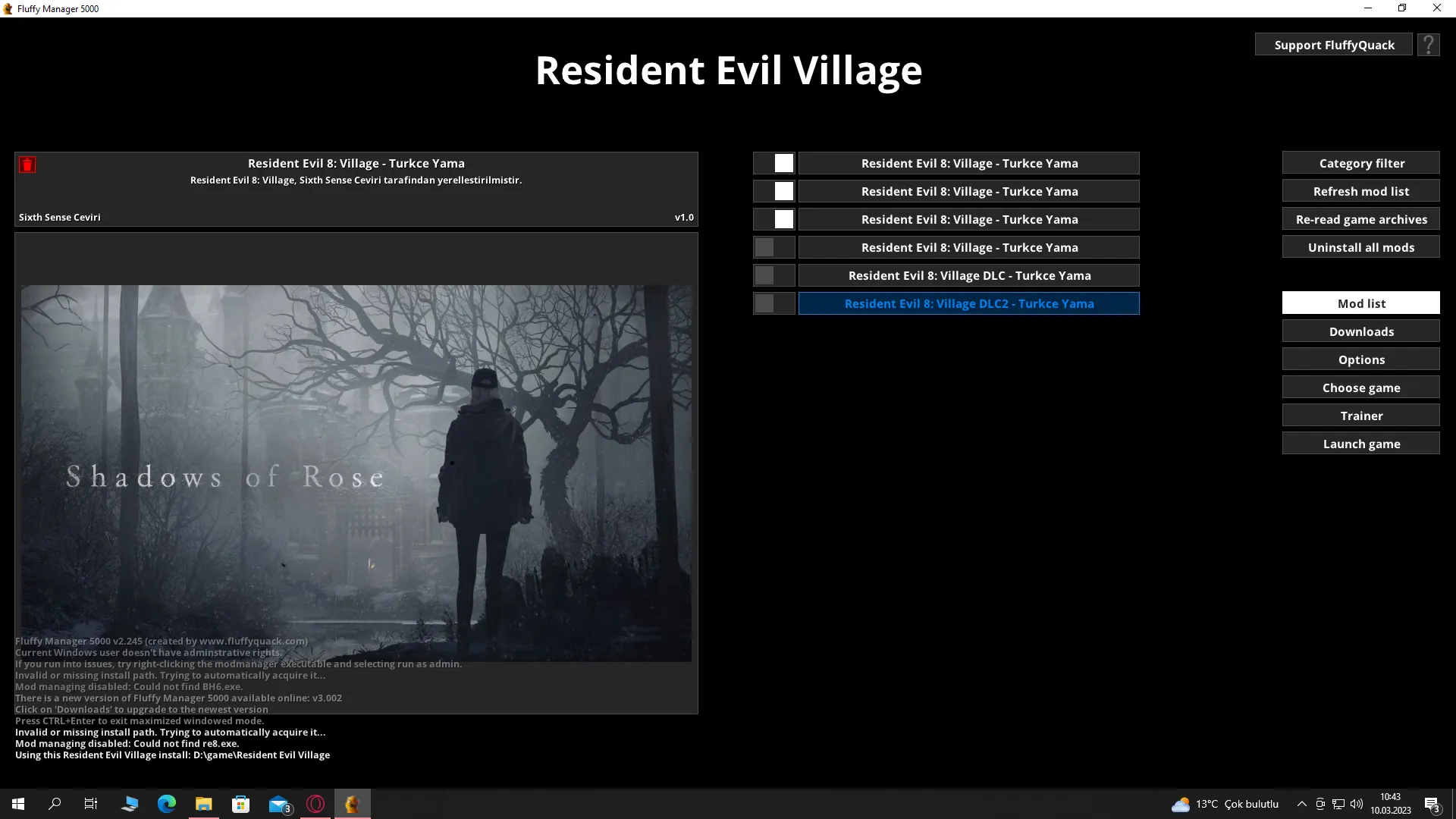Open Mail app in taskbar
1456x819 pixels.
pyautogui.click(x=279, y=804)
